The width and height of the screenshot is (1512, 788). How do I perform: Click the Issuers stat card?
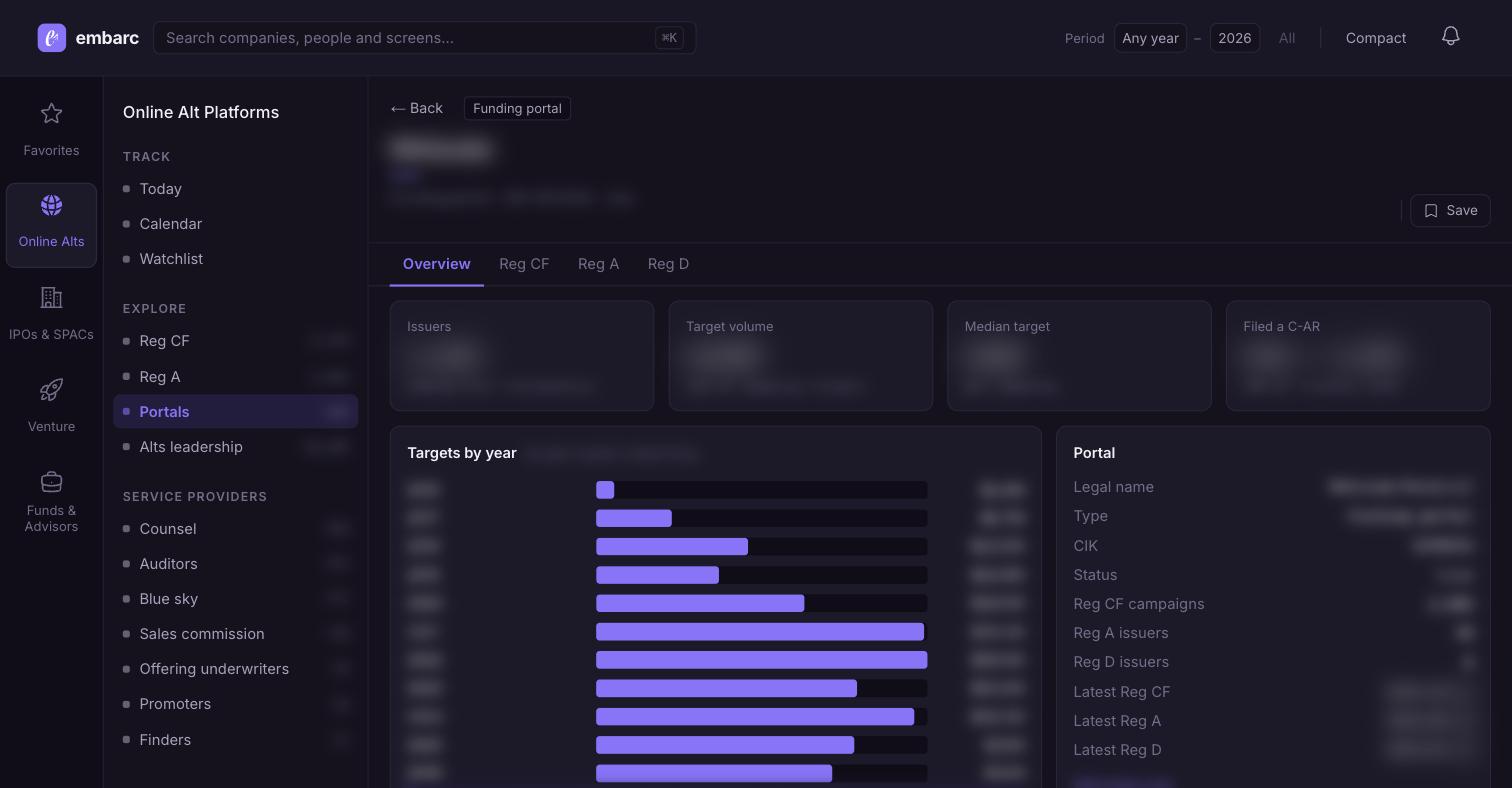tap(522, 356)
